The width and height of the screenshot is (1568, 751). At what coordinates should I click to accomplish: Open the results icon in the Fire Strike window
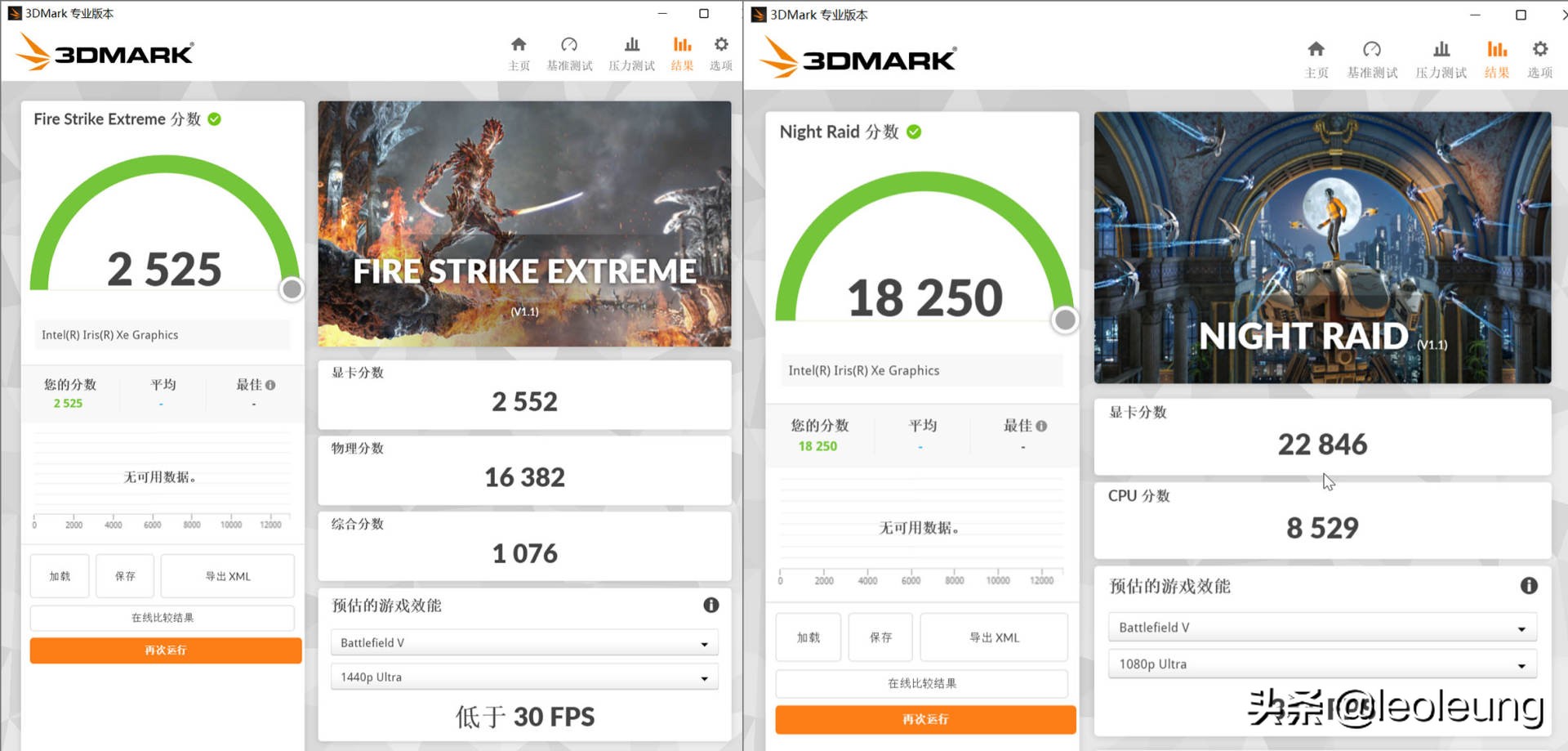(682, 44)
